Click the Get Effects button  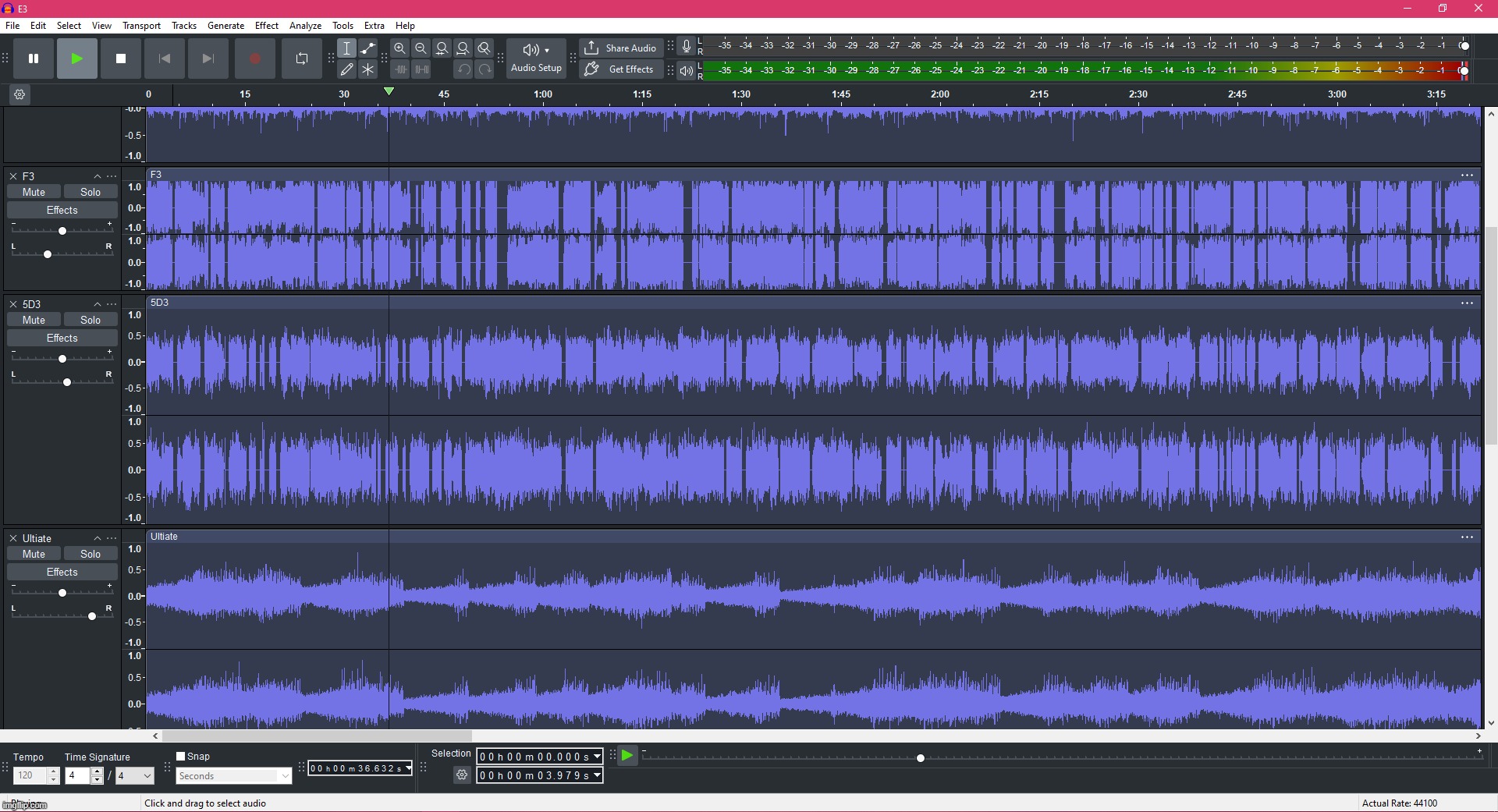coord(621,69)
